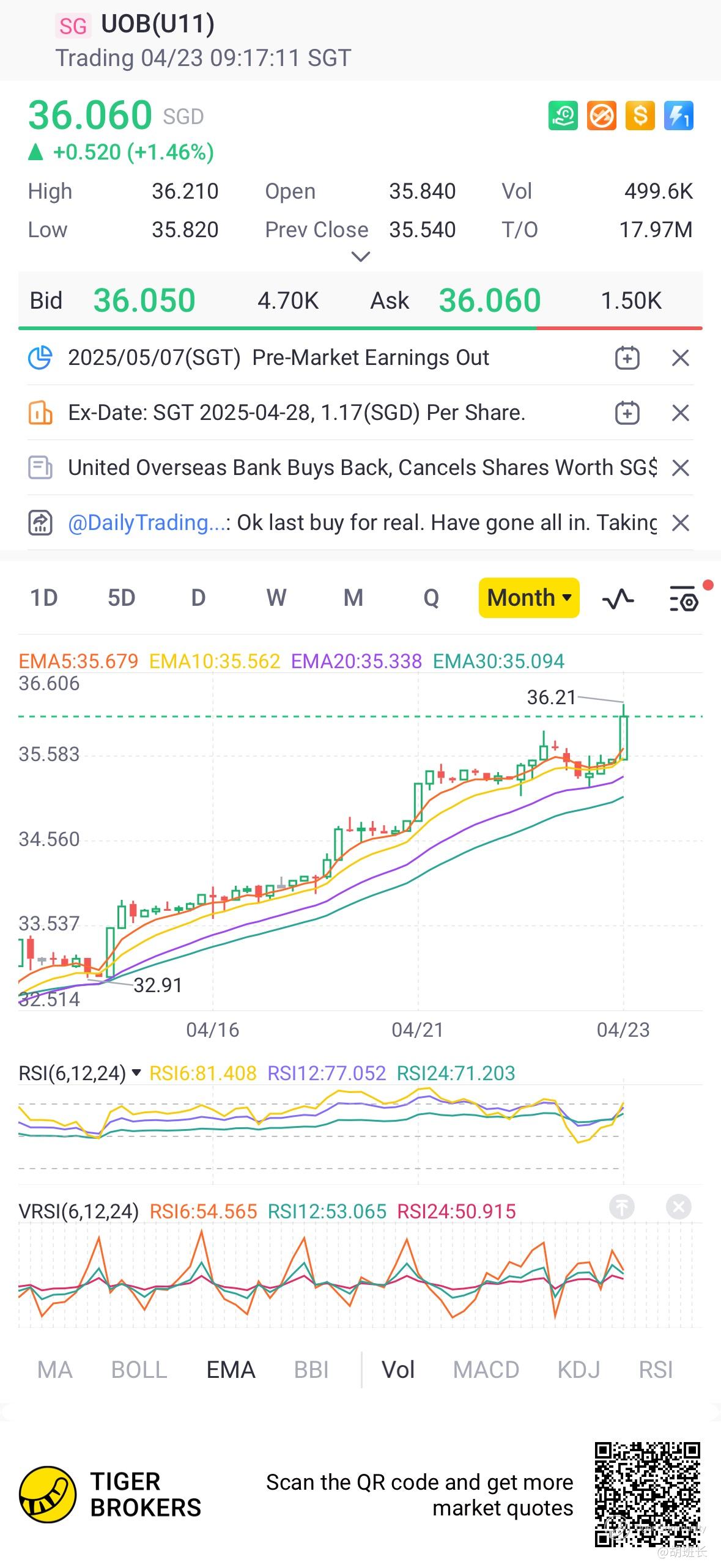The height and width of the screenshot is (1568, 721).
Task: Select the W weekly chart tab
Action: 276,598
